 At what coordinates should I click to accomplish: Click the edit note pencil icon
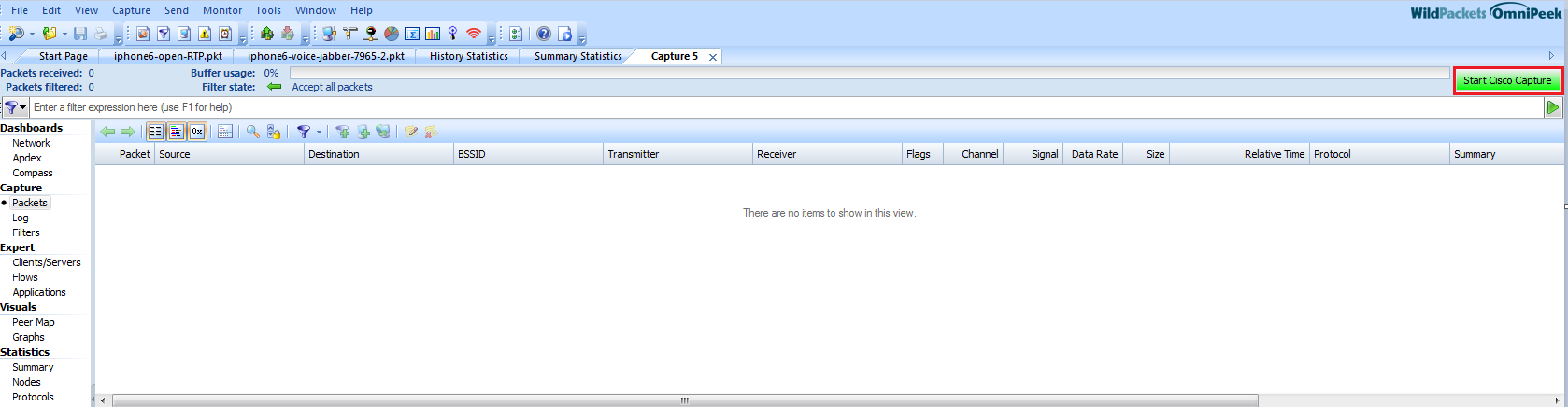click(410, 132)
